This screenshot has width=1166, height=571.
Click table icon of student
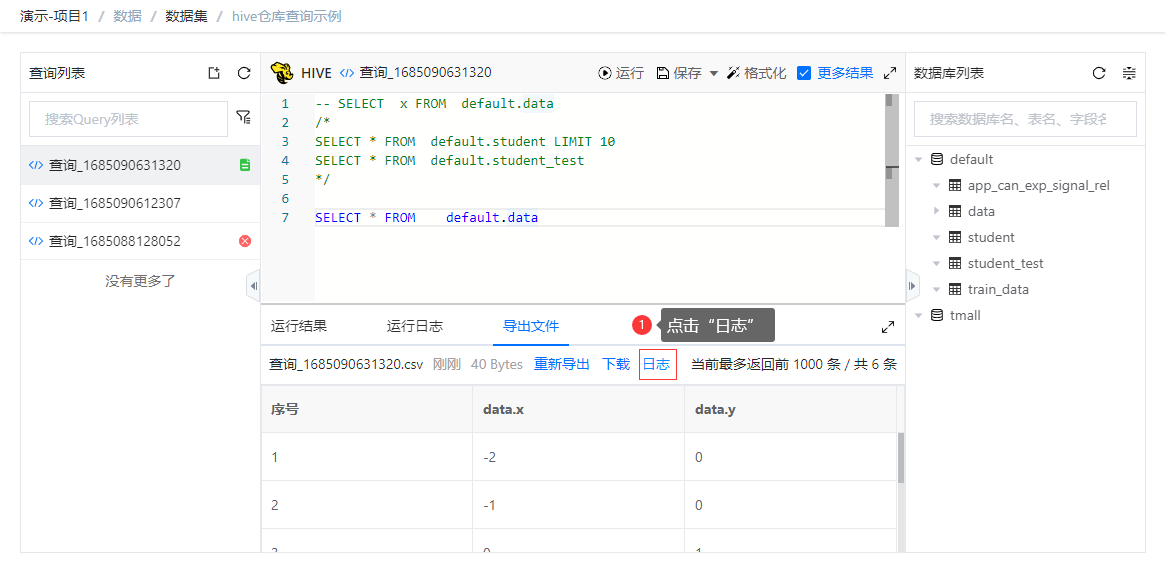[956, 237]
